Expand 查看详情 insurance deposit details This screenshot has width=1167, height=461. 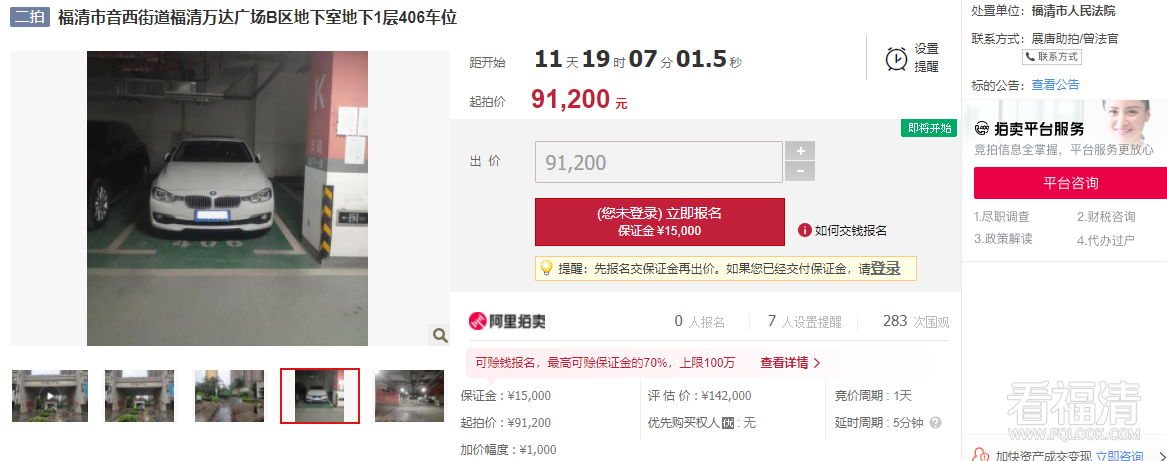click(x=790, y=363)
